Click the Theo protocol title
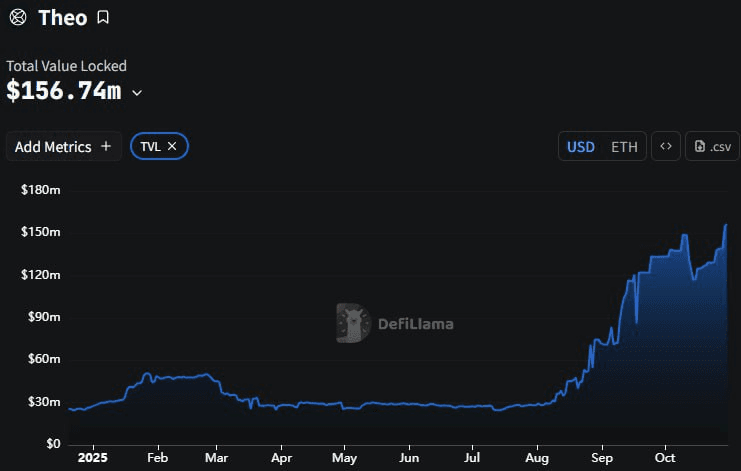 62,17
